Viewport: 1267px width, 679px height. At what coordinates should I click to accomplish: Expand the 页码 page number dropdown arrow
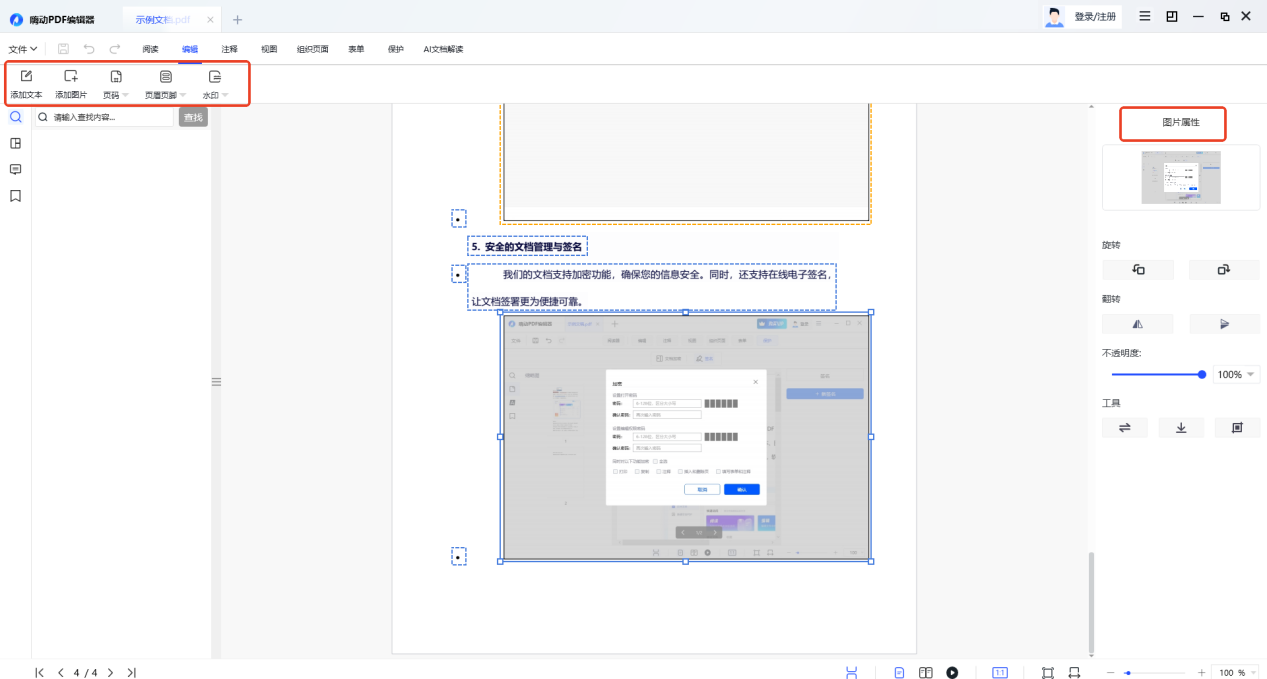click(x=125, y=96)
